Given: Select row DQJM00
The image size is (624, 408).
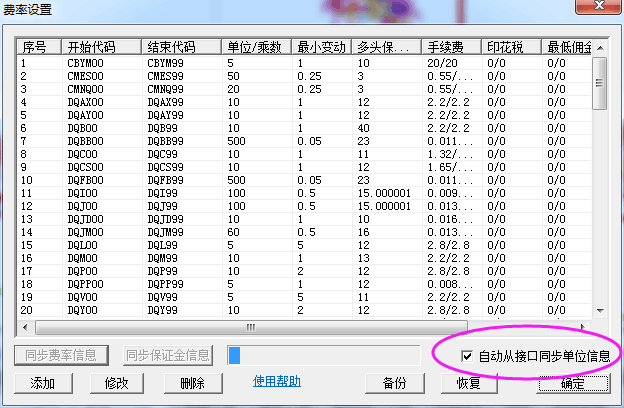Looking at the screenshot, I should click(304, 232).
